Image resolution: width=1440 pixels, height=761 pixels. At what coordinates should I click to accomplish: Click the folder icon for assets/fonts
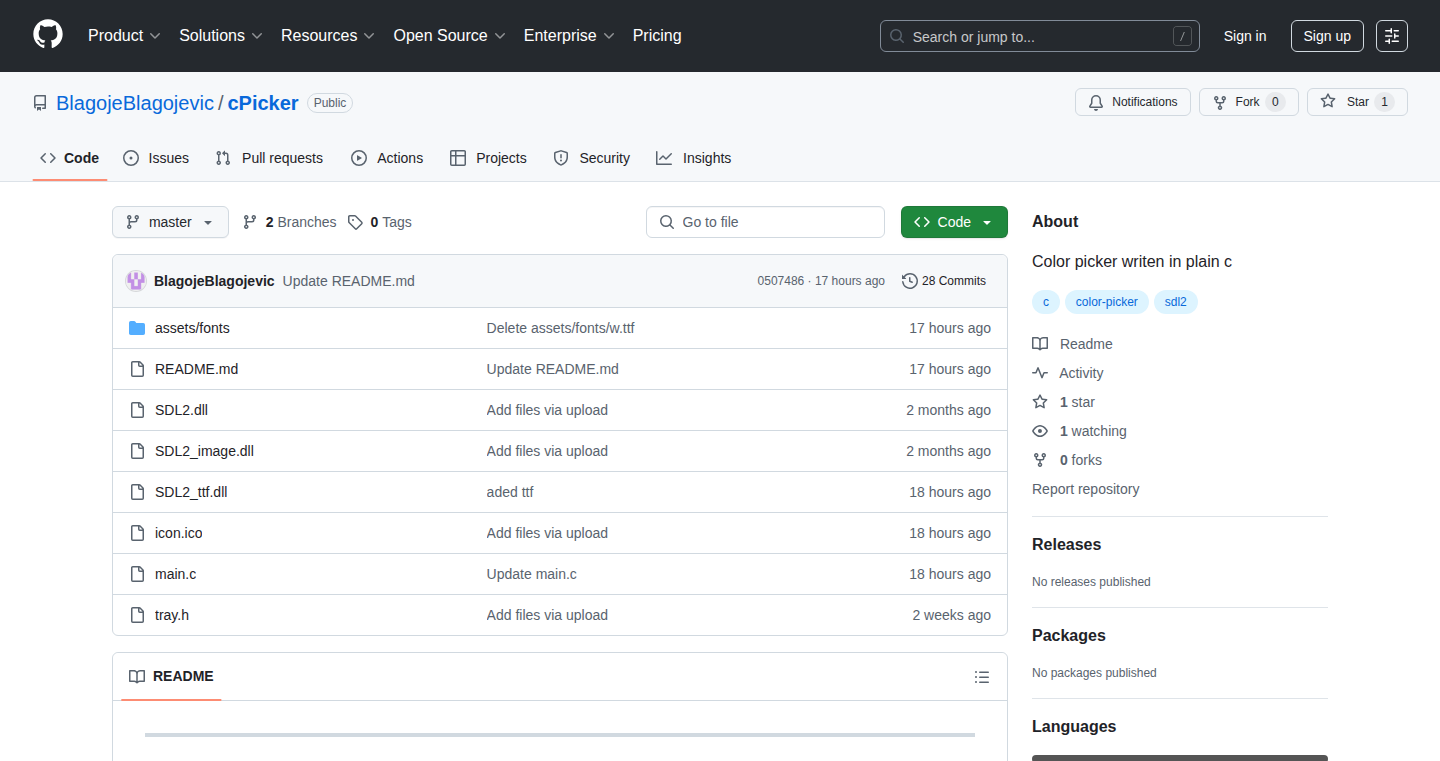137,328
